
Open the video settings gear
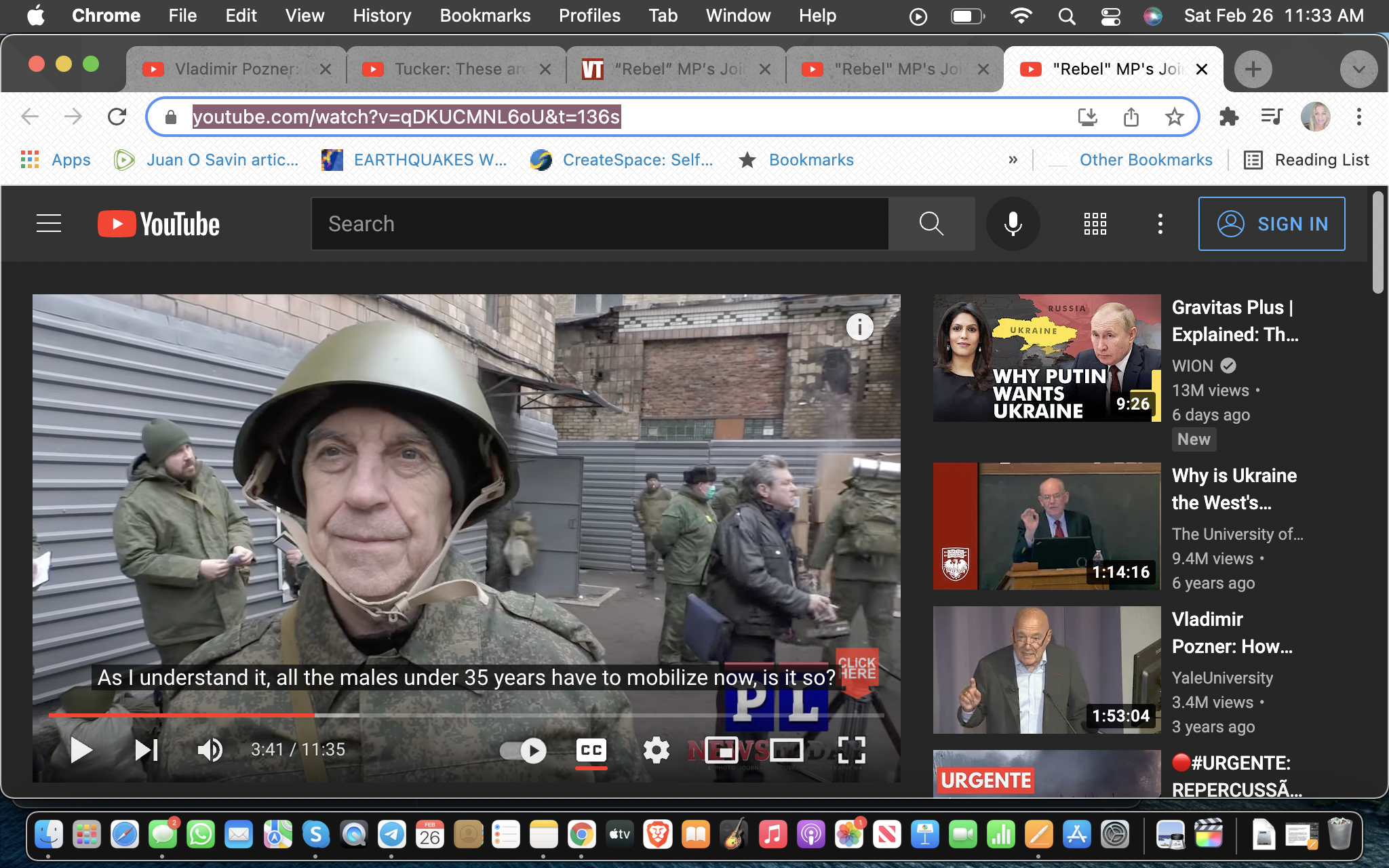coord(656,750)
